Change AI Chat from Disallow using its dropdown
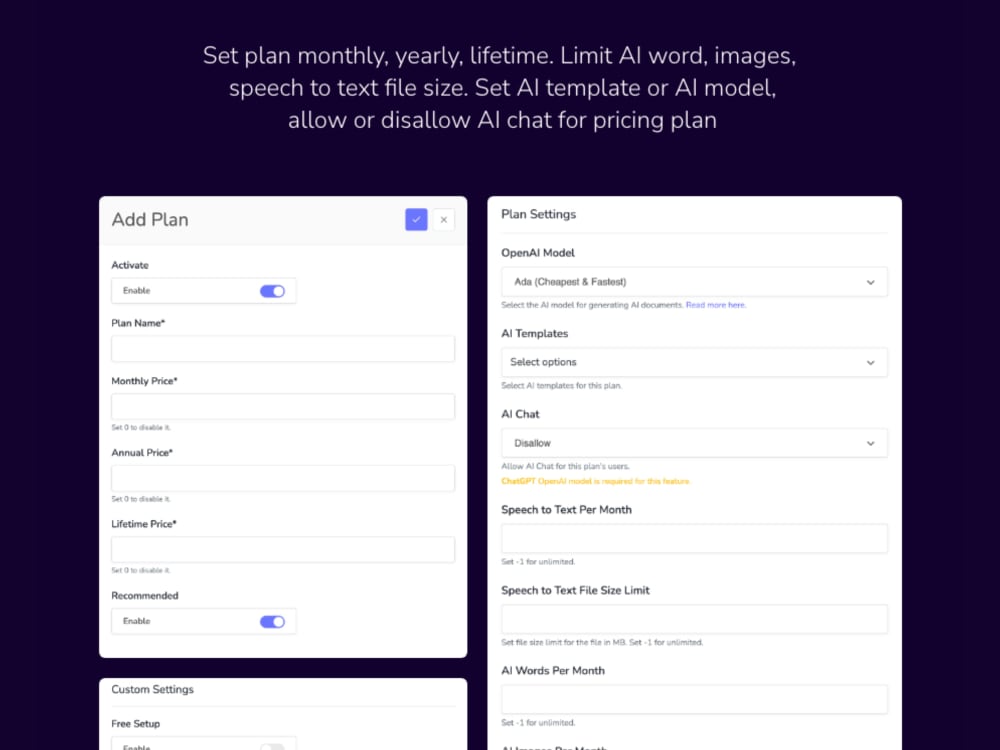 pyautogui.click(x=694, y=442)
